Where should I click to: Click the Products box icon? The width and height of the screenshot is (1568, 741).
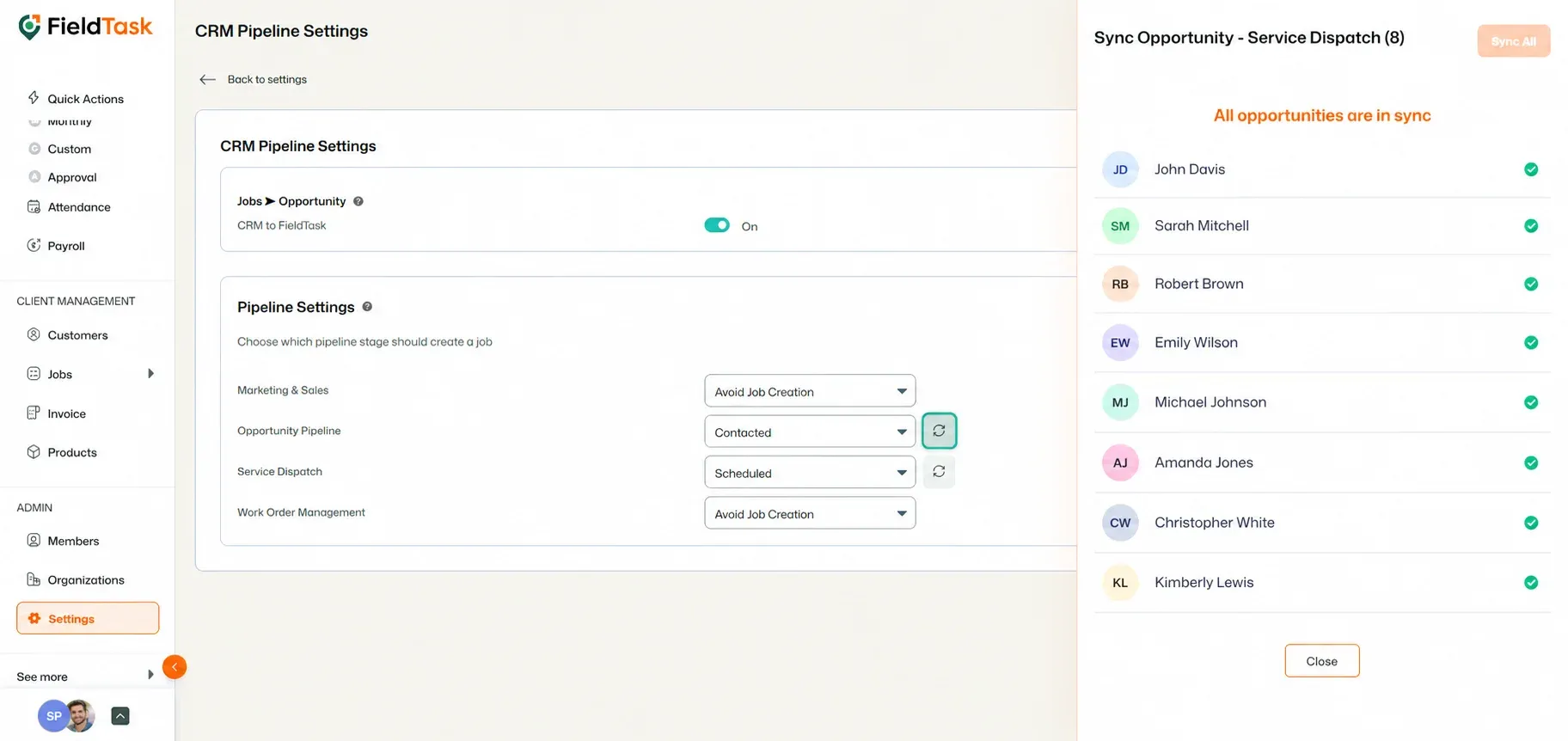pyautogui.click(x=34, y=452)
